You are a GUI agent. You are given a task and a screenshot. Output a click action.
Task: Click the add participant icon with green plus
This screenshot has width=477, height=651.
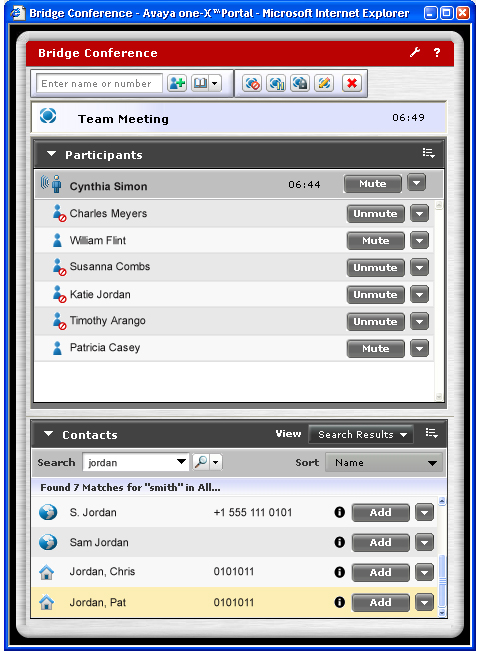click(177, 83)
